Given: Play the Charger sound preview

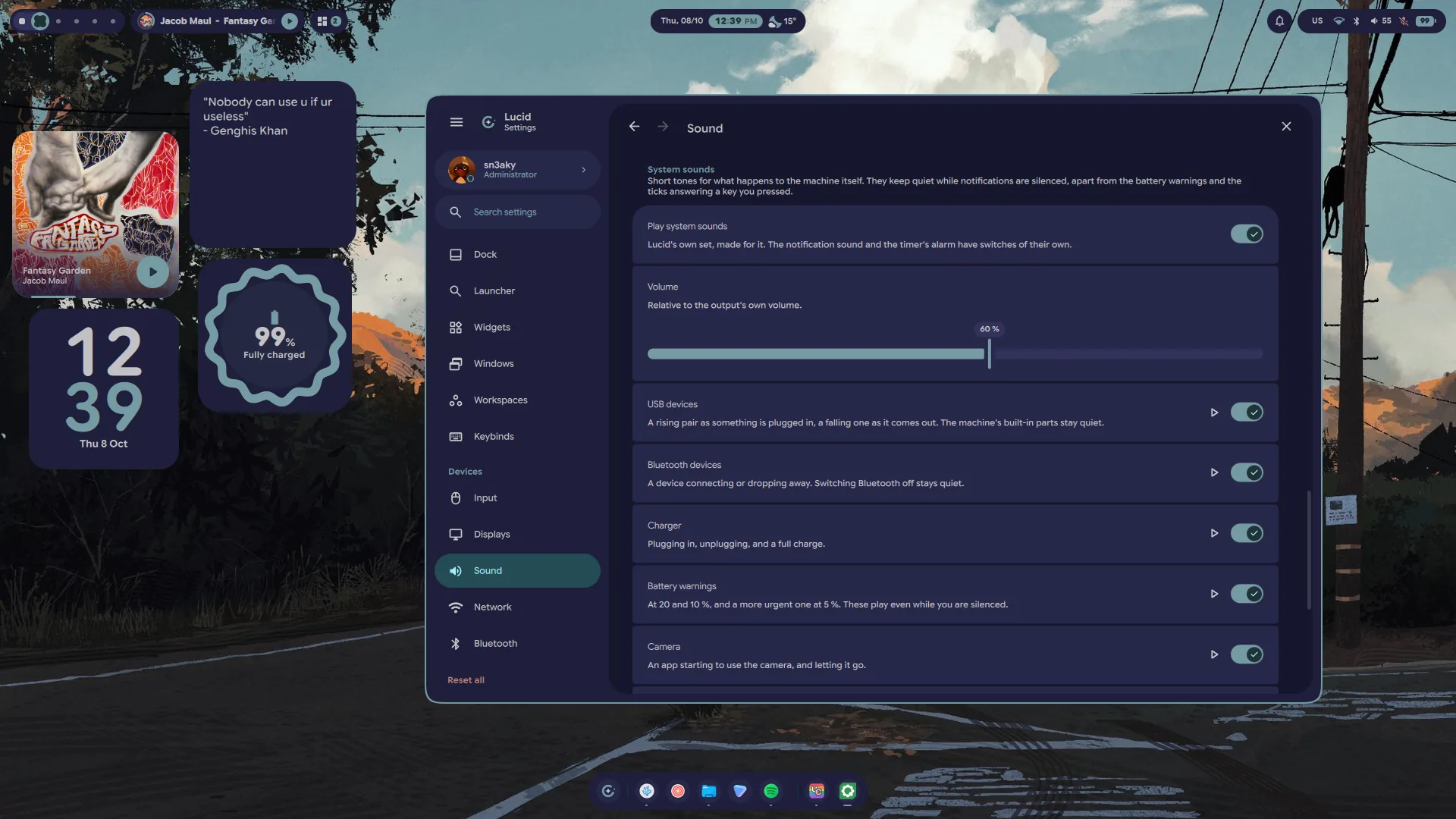Looking at the screenshot, I should 1214,533.
